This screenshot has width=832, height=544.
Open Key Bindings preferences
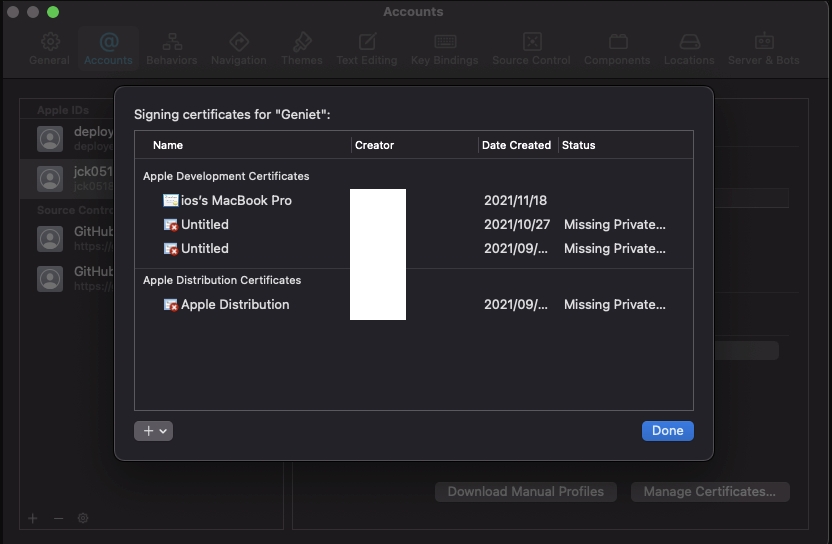(444, 47)
